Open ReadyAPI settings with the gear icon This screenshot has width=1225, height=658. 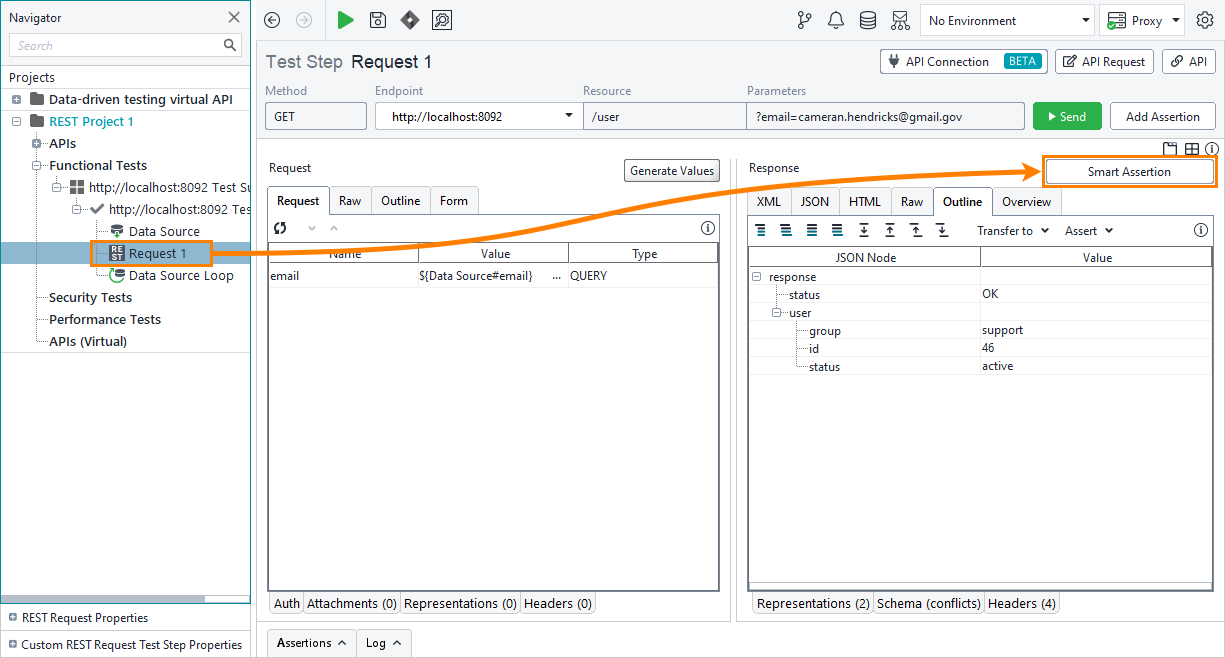(1205, 20)
